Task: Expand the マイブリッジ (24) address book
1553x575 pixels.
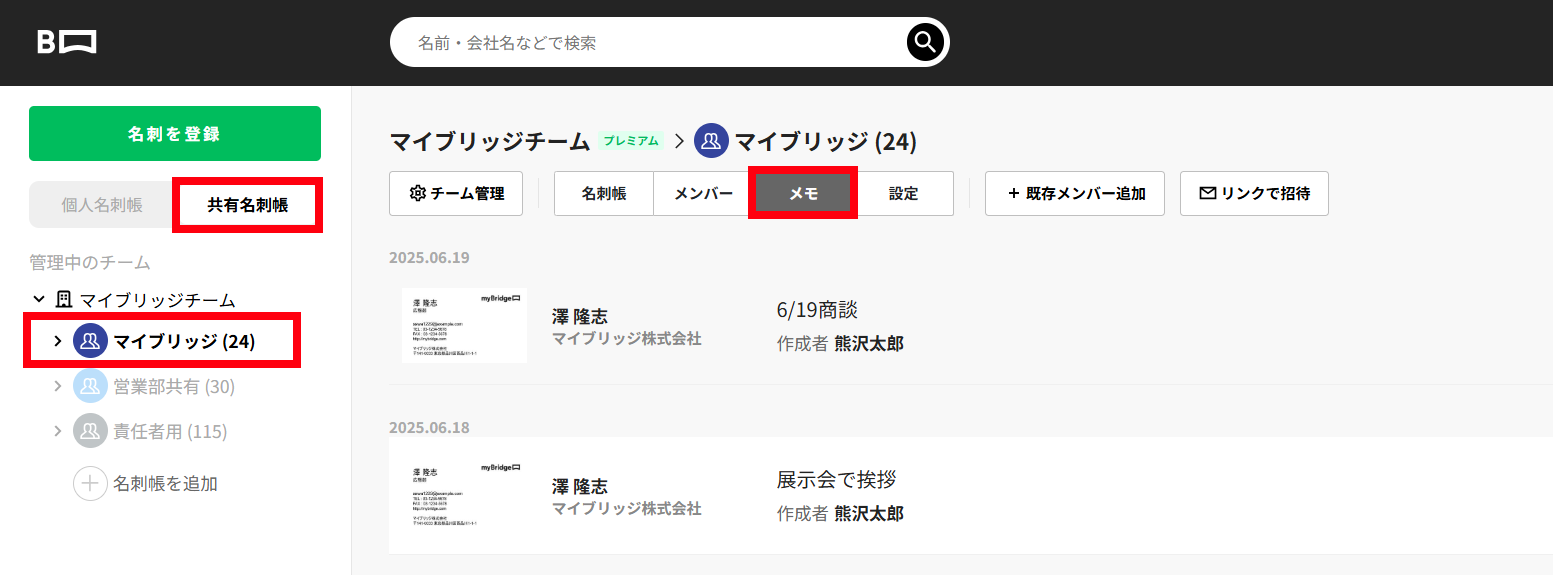Action: click(x=57, y=341)
